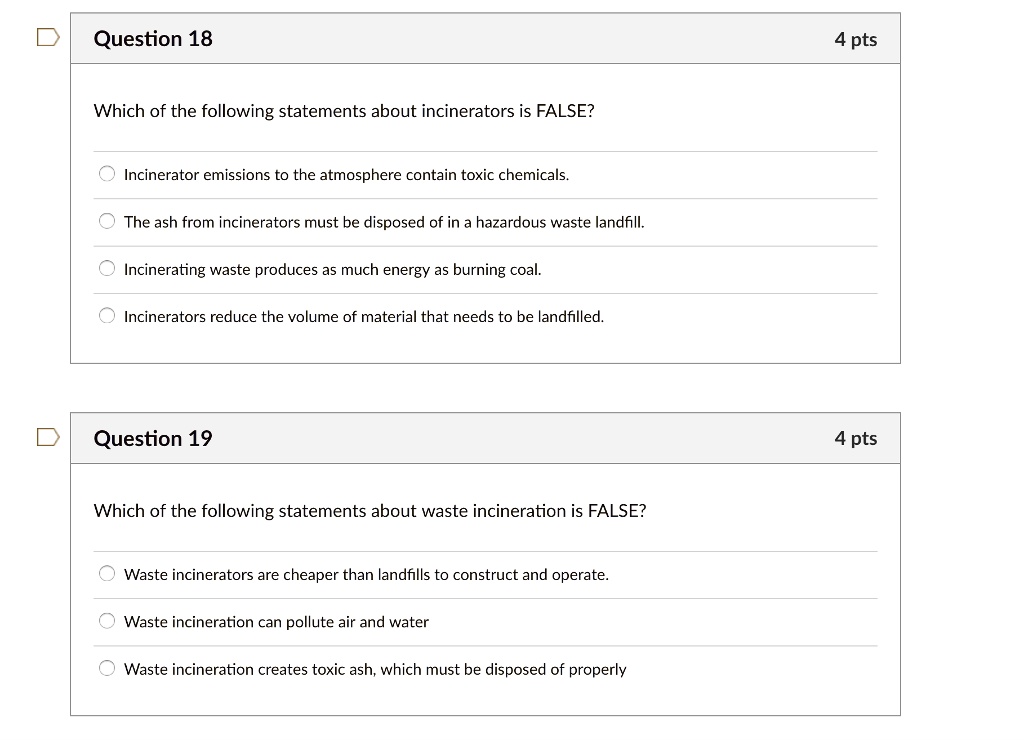Screen dimensions: 1024x740
Task: Select 'Incinerators reduce the volume of material that needs to be landfilled'
Action: click(x=106, y=314)
